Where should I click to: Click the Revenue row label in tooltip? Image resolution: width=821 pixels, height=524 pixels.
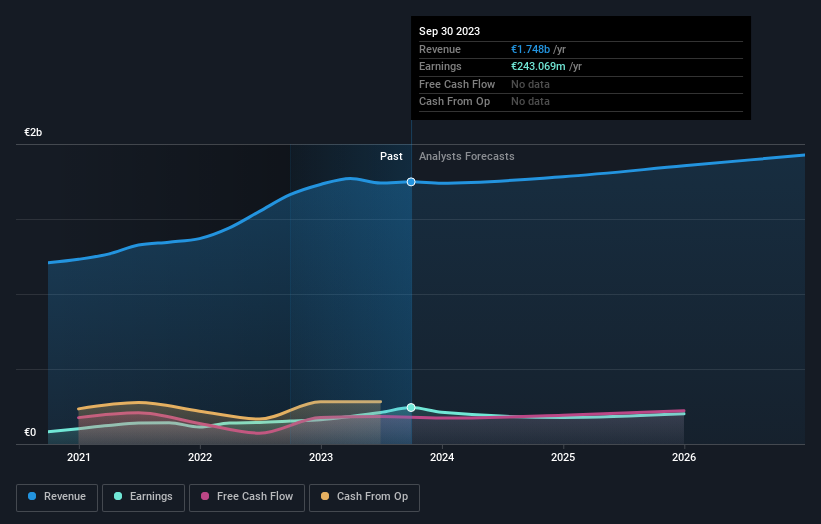(x=440, y=49)
